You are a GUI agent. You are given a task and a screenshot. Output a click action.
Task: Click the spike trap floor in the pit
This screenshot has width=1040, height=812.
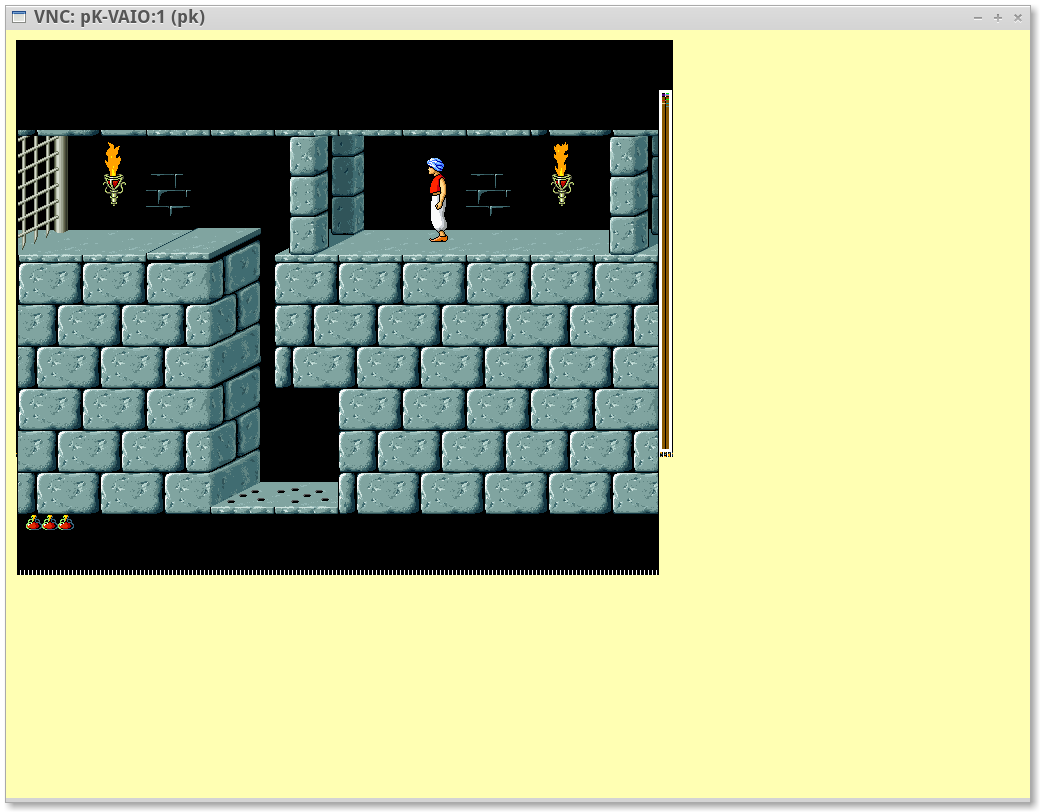pos(279,498)
